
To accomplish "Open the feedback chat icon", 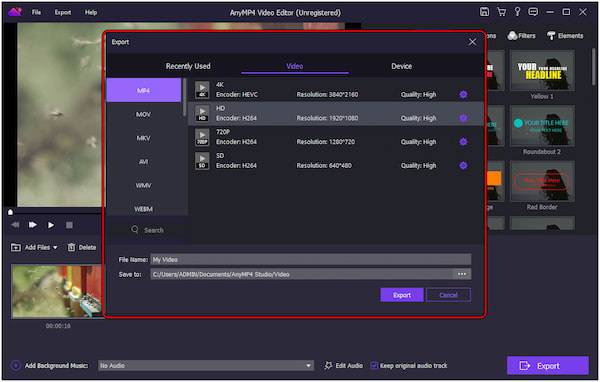I will click(533, 12).
